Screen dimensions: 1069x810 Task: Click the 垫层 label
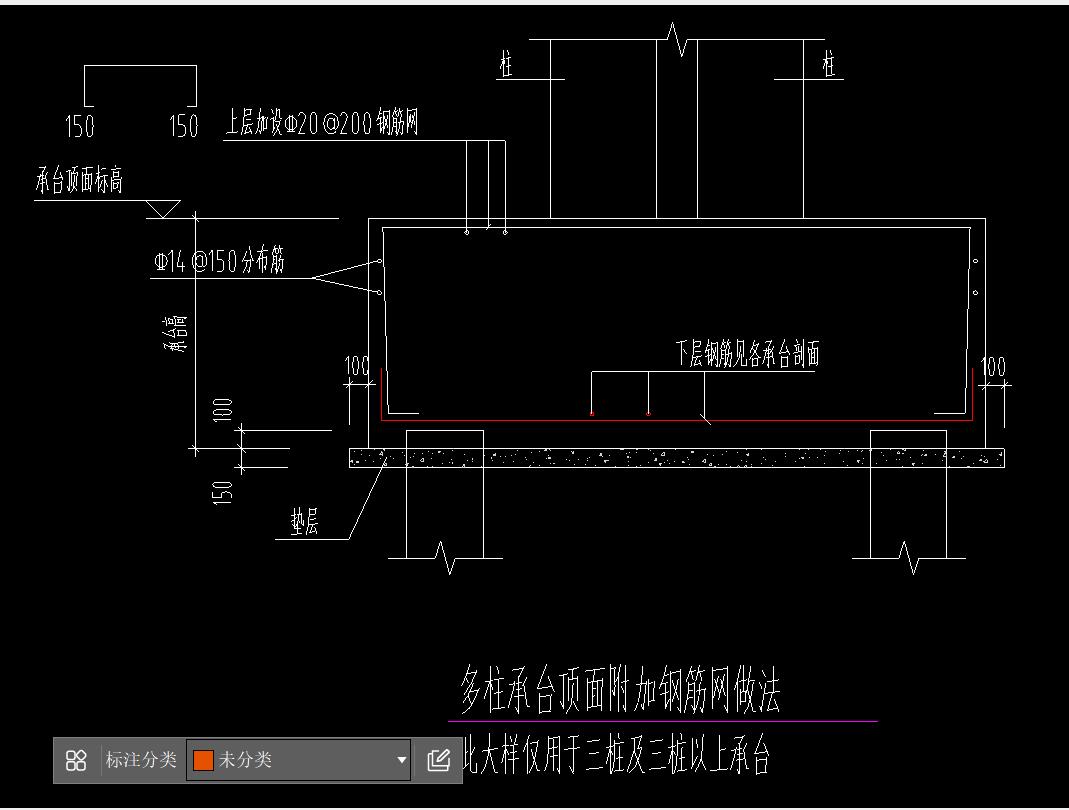pyautogui.click(x=304, y=522)
